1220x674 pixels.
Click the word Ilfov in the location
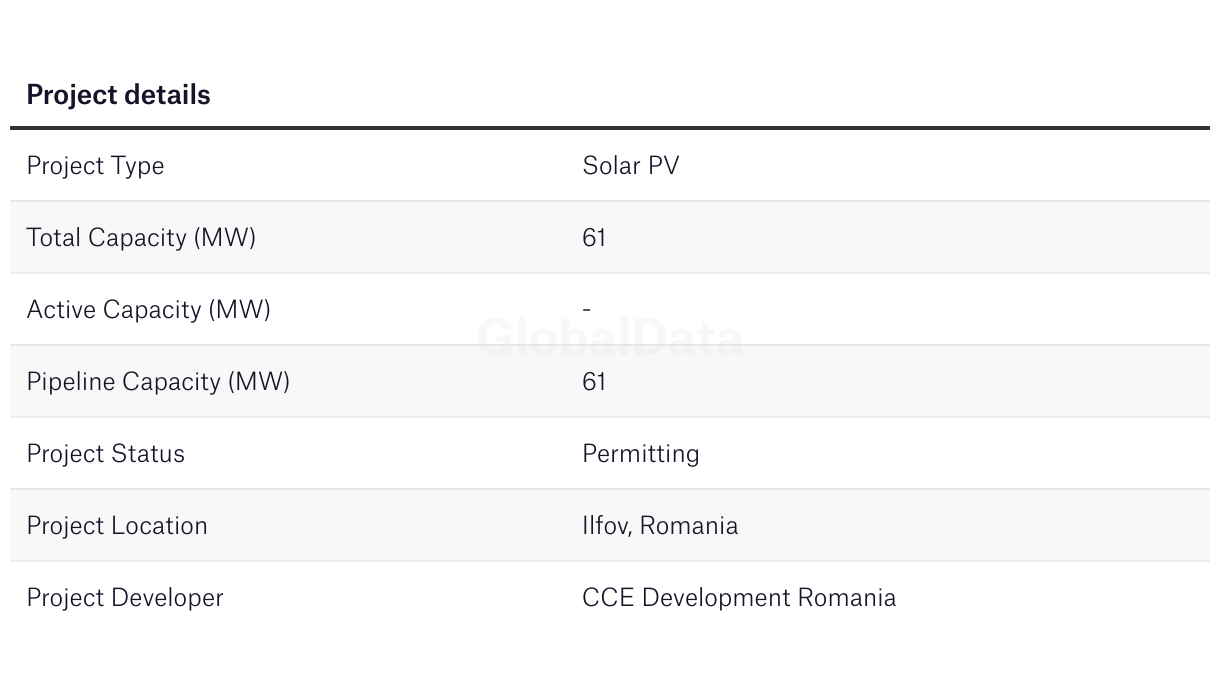[605, 526]
